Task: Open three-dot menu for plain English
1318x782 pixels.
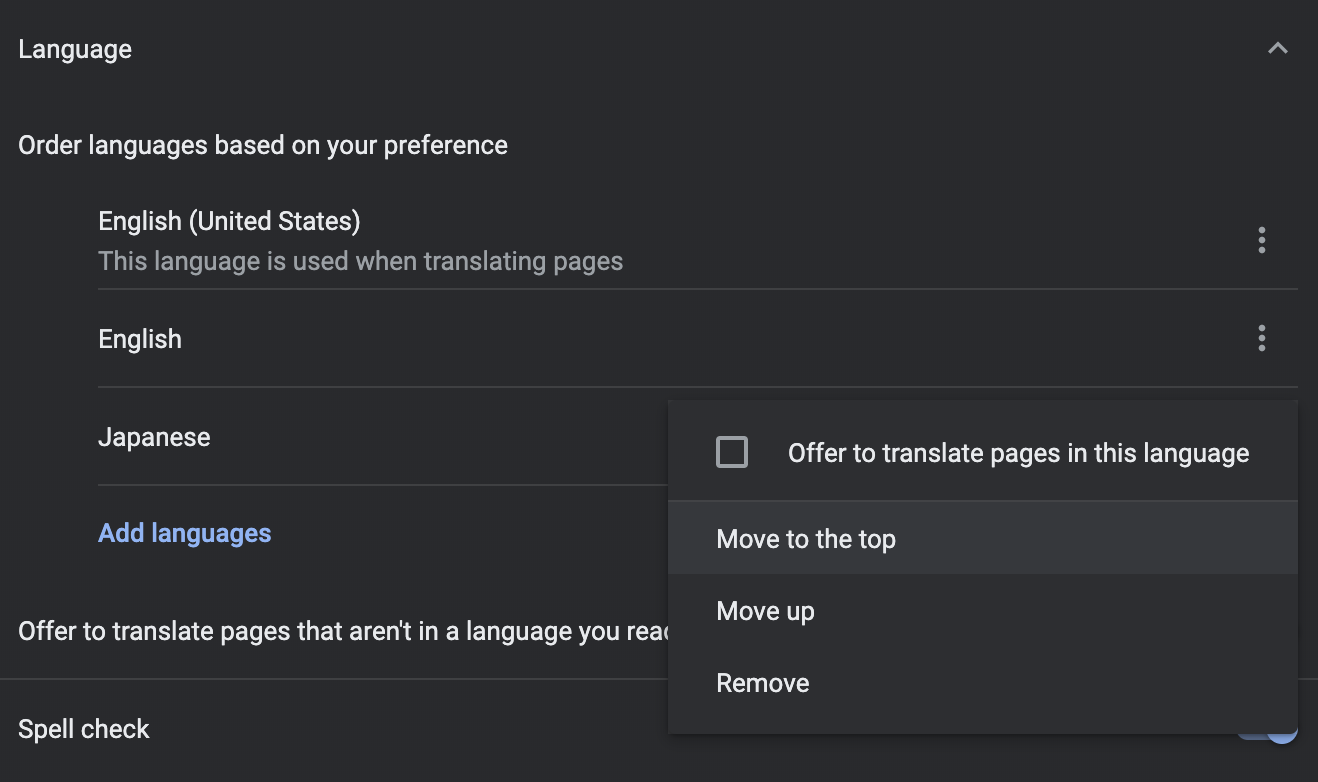Action: pos(1261,338)
